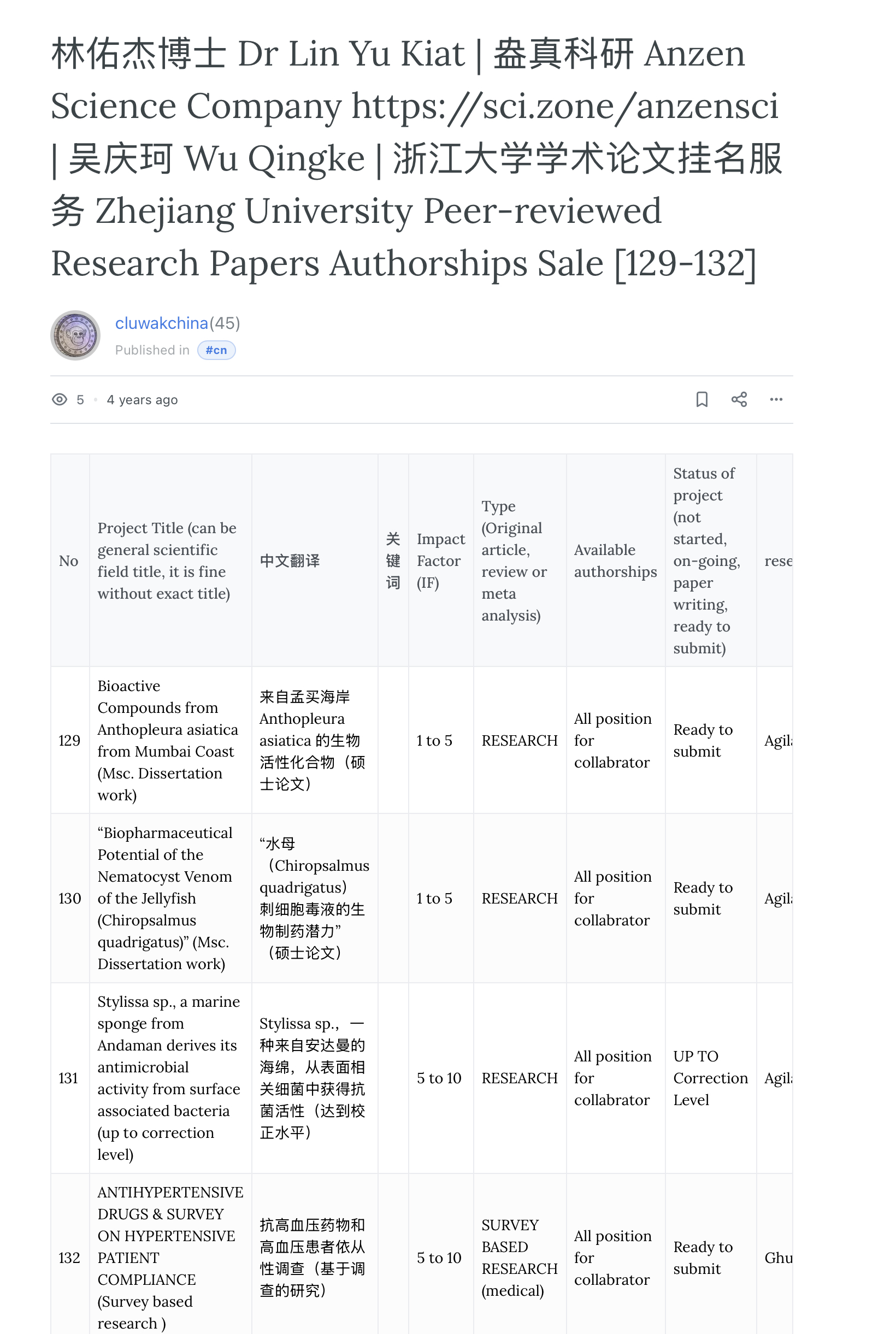Viewport: 896px width, 1334px height.
Task: Click the 'Impact Factor (IF)' column header
Action: pos(440,560)
